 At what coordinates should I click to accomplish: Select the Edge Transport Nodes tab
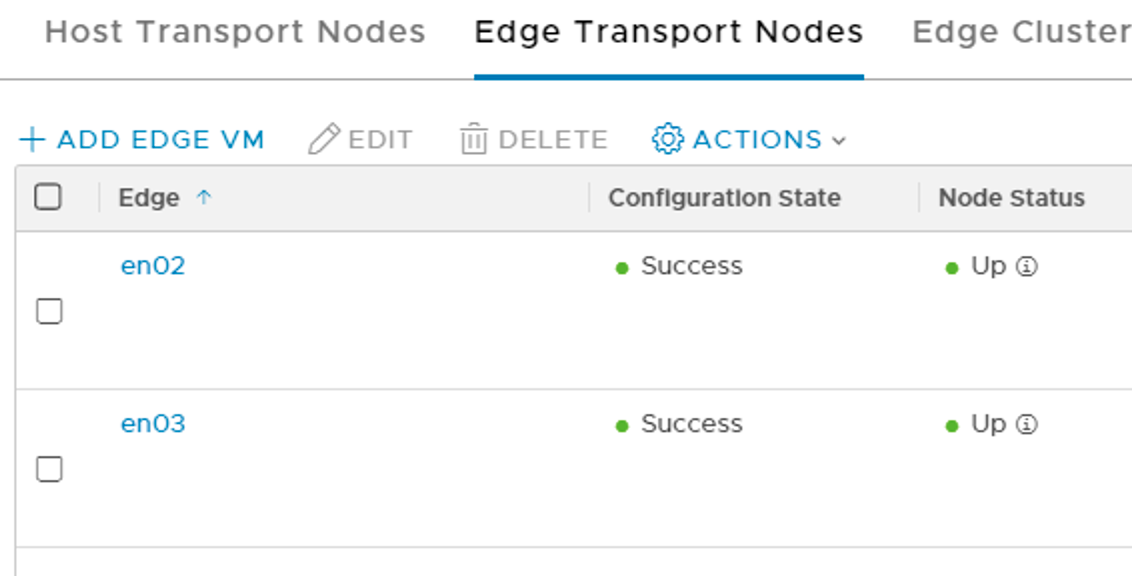(x=668, y=32)
